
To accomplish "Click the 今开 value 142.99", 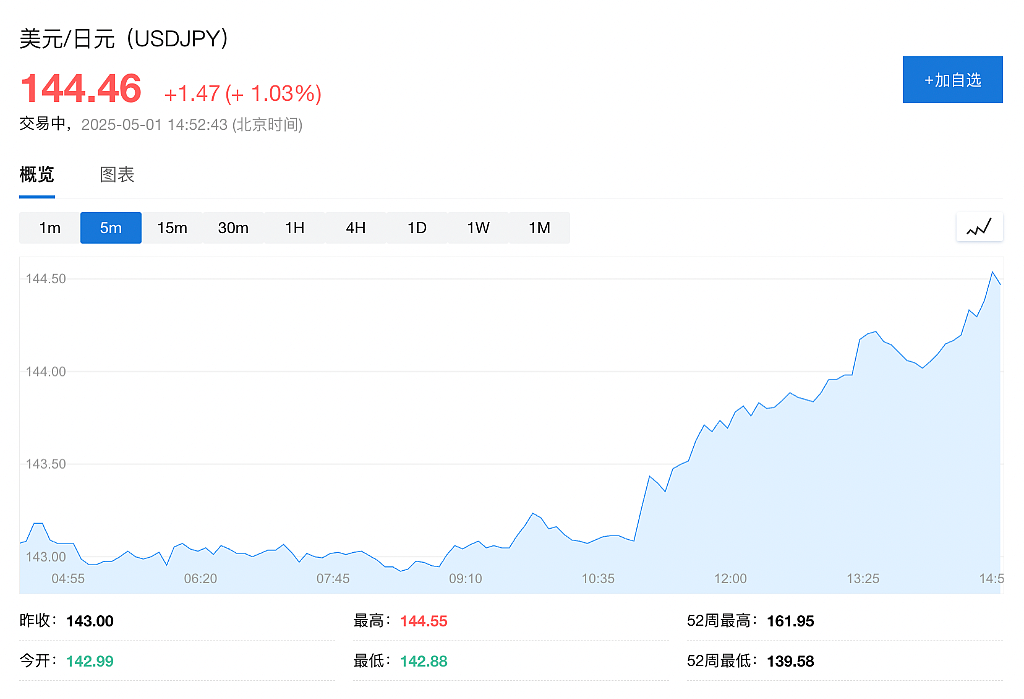I will point(90,661).
